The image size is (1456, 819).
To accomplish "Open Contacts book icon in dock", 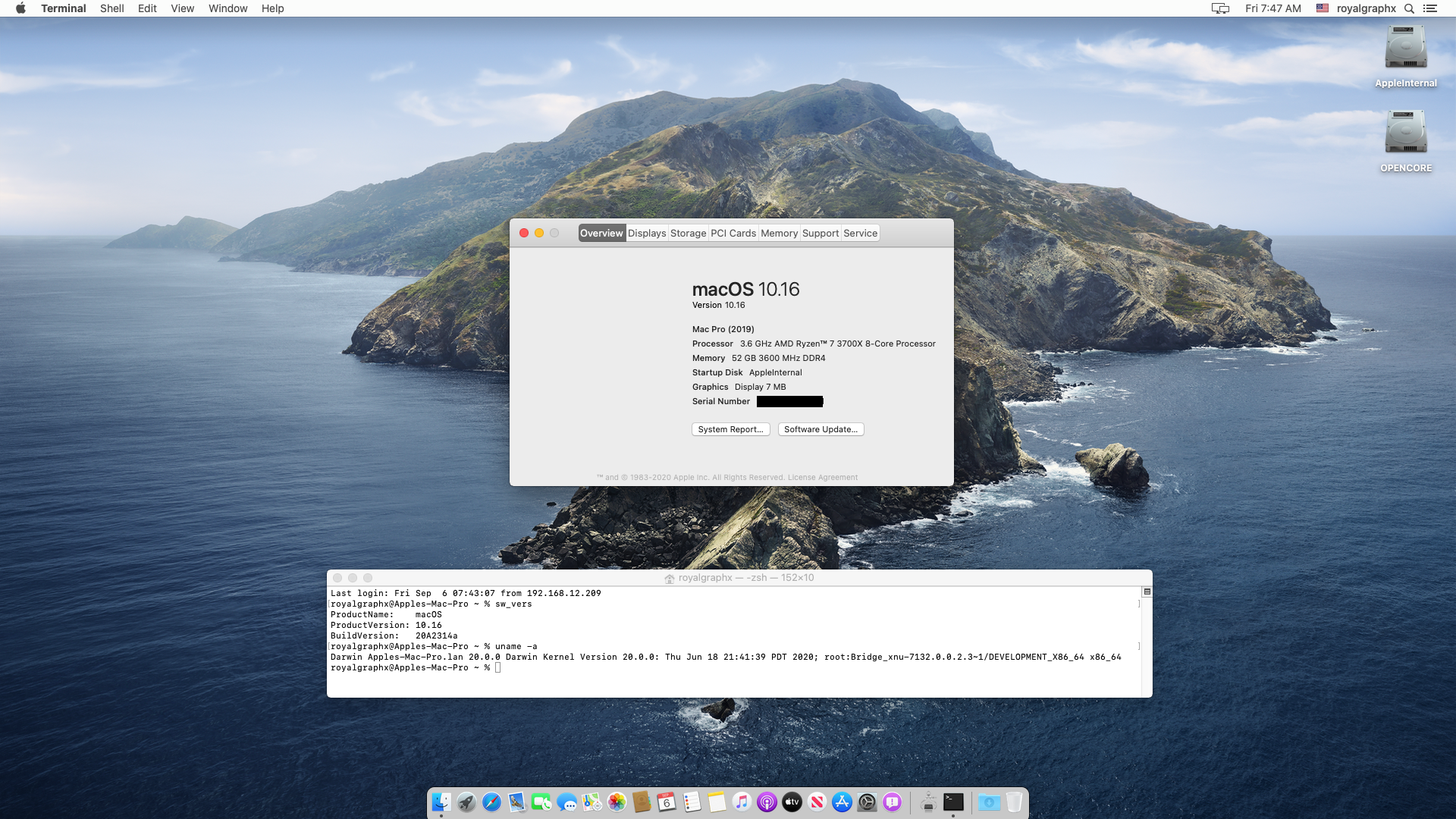I will pos(642,802).
